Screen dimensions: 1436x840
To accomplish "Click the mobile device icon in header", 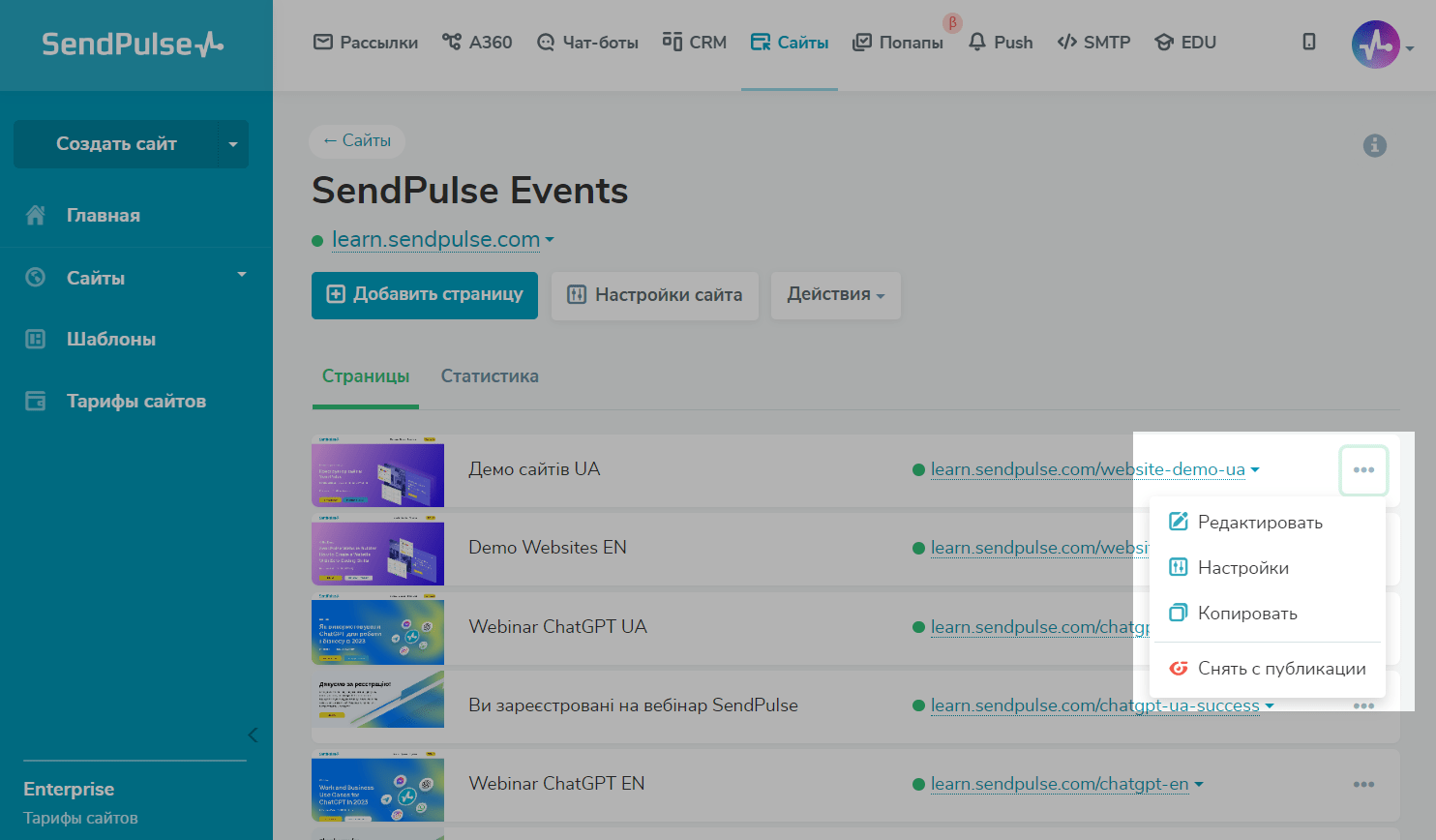I will tap(1309, 42).
